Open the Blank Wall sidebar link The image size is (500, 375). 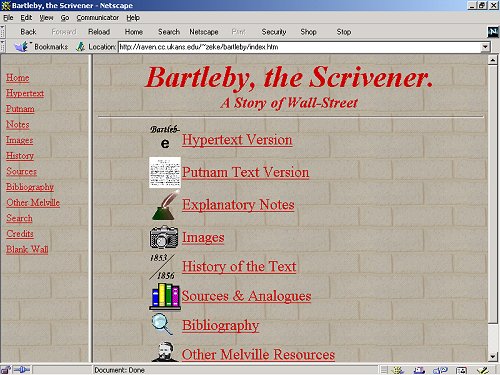click(27, 249)
